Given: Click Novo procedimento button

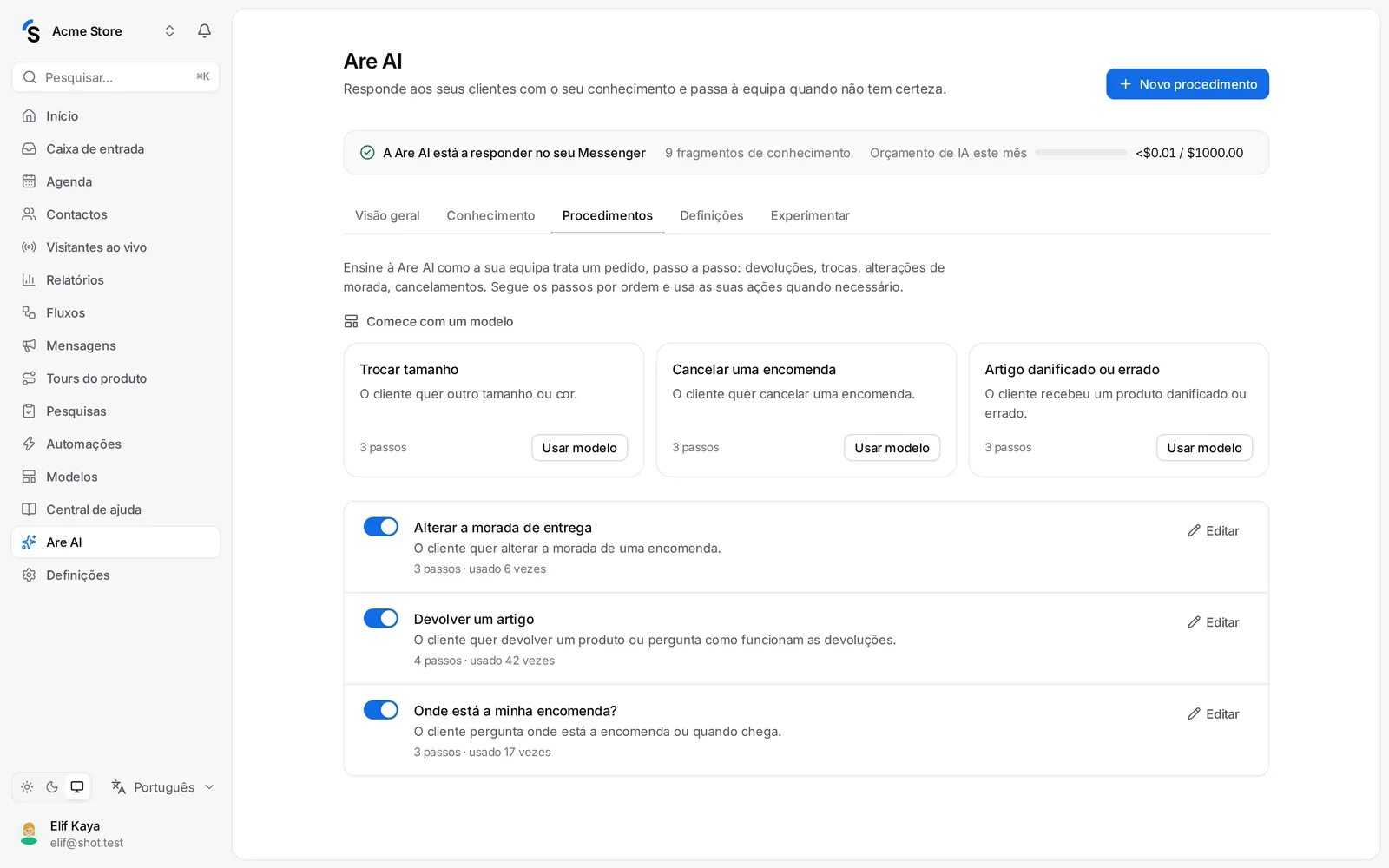Looking at the screenshot, I should (x=1187, y=84).
